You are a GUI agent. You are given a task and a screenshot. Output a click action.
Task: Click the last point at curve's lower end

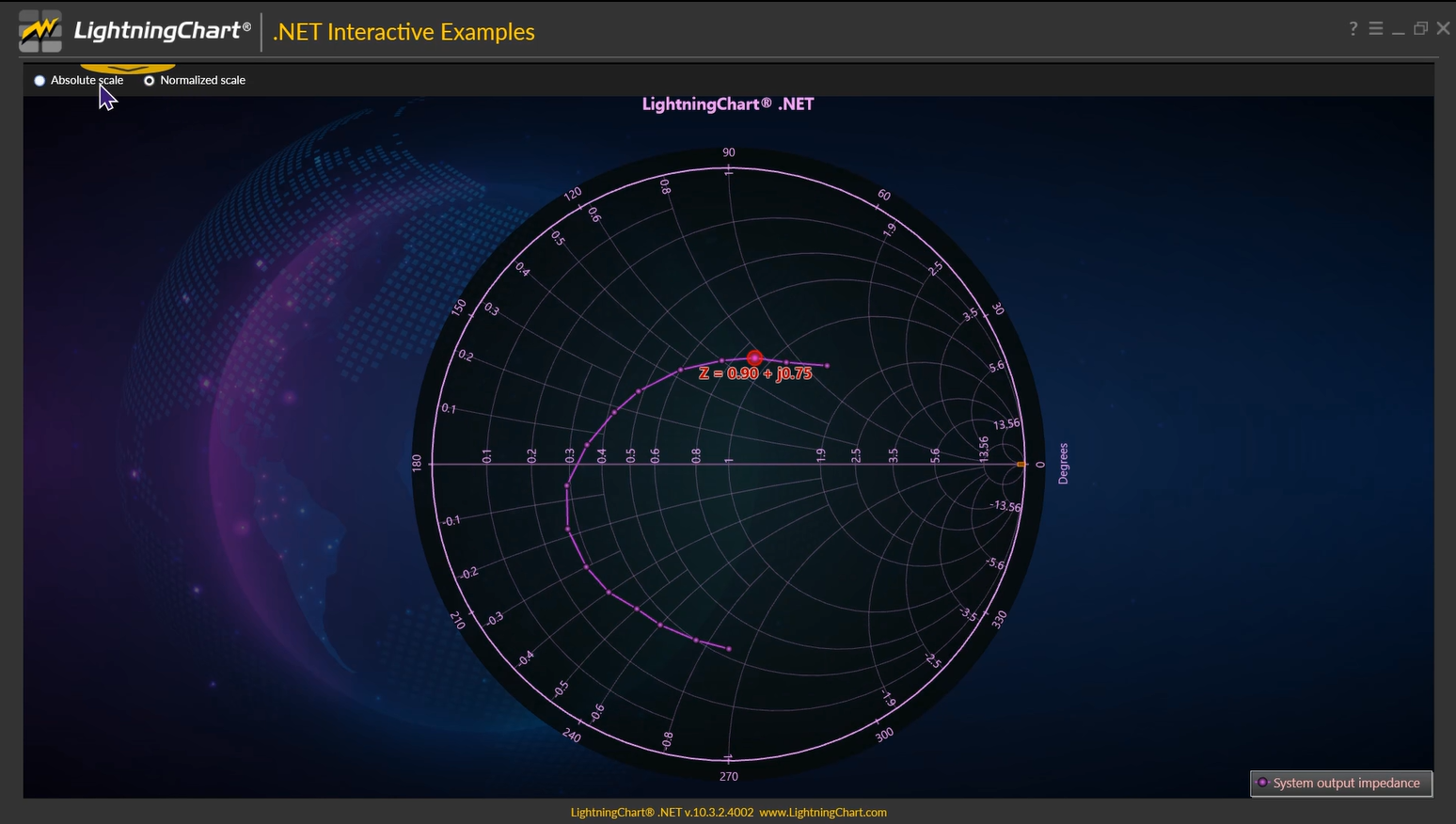[729, 649]
